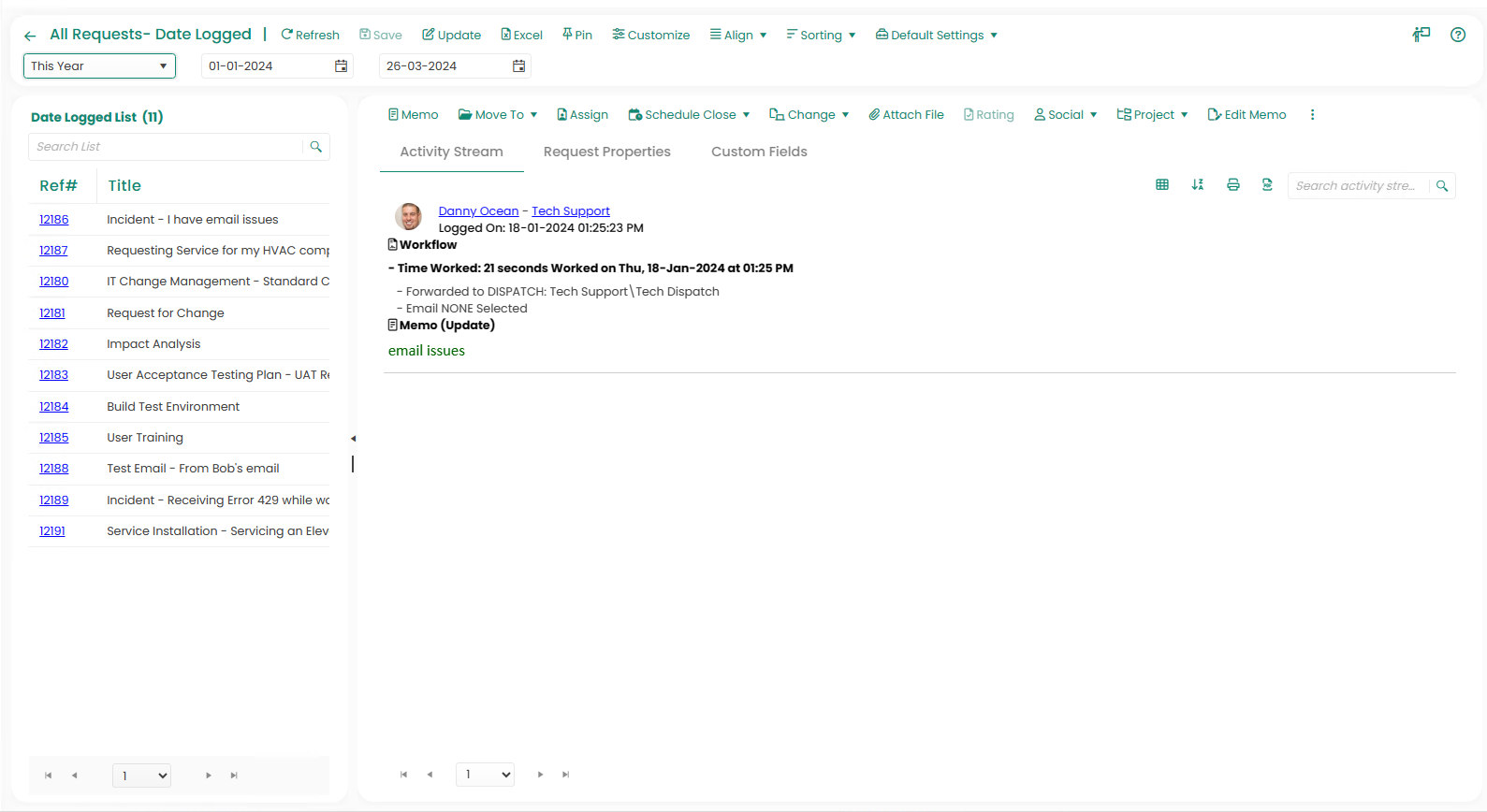The height and width of the screenshot is (812, 1487).
Task: Print the activity stream using printer icon
Action: pyautogui.click(x=1232, y=185)
